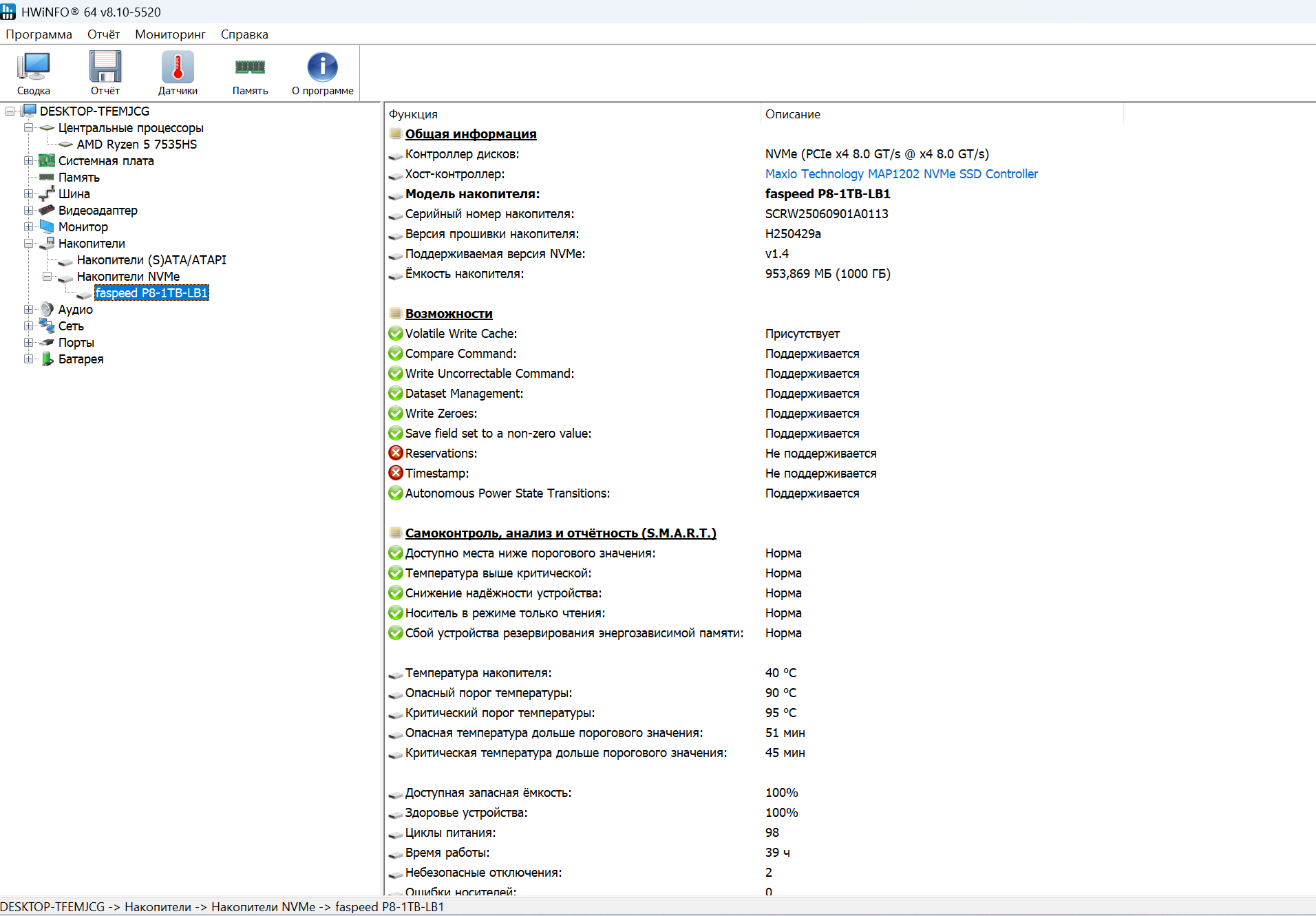1316x916 pixels.
Task: Click the green check beside Dataset Management
Action: click(396, 393)
